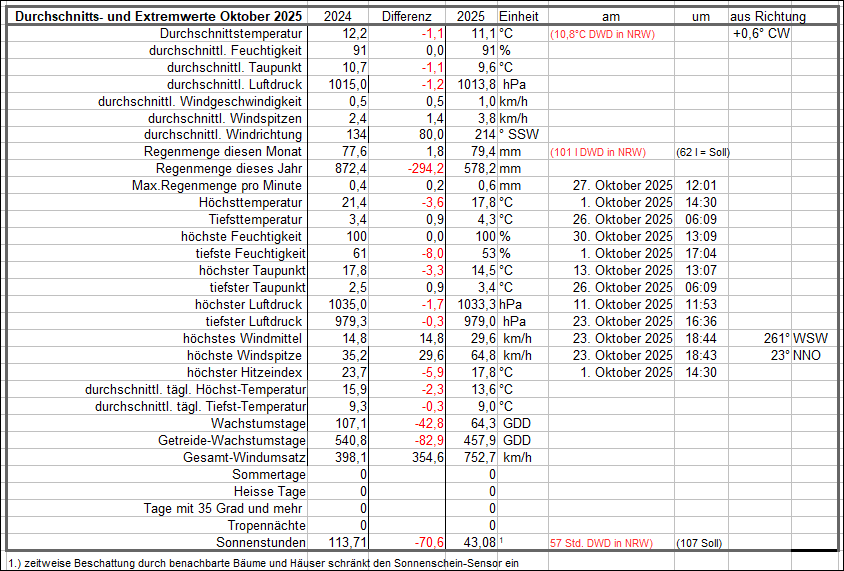Click the red '(101 l DWD in NRW)' note
The image size is (844, 571).
click(x=597, y=152)
